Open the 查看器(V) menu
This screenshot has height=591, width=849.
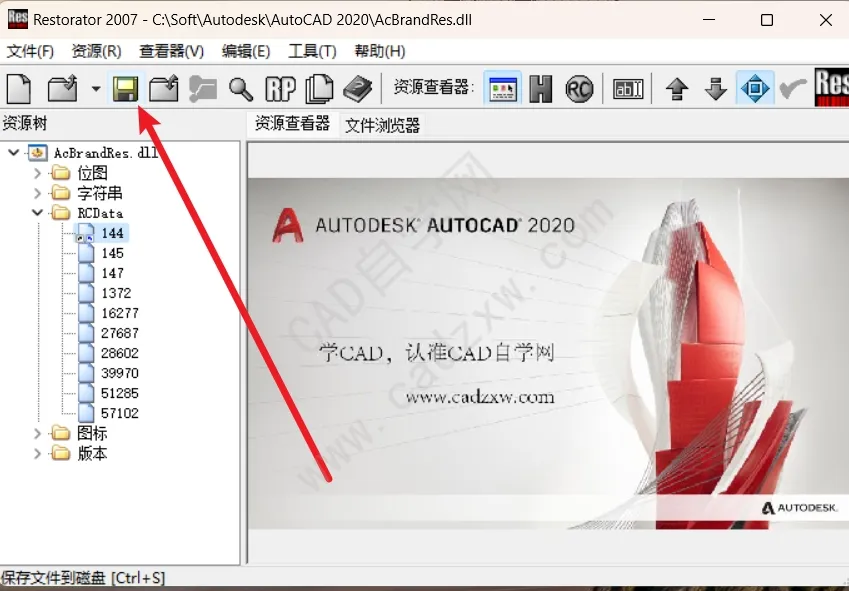[171, 51]
